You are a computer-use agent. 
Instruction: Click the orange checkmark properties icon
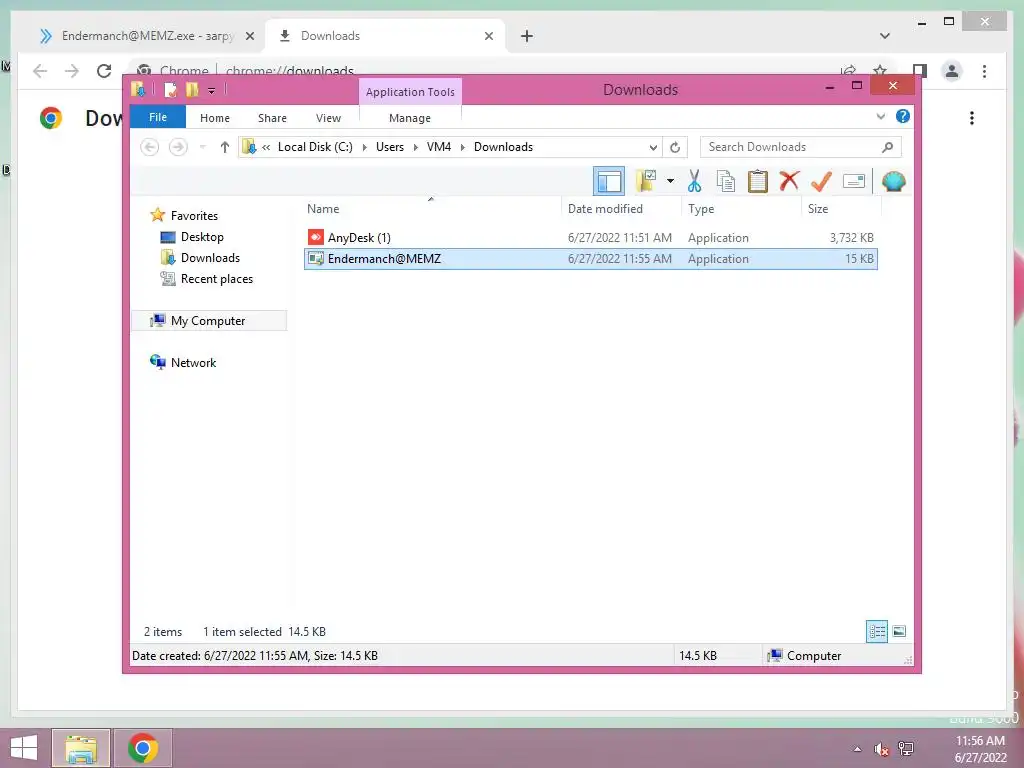click(821, 182)
